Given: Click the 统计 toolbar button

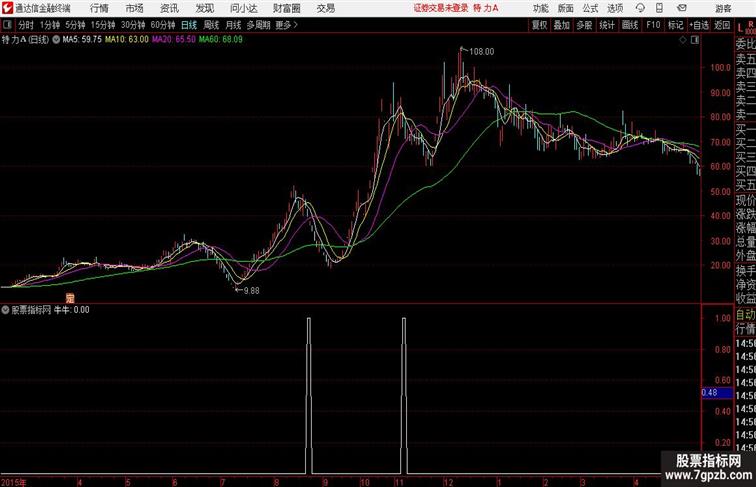Looking at the screenshot, I should click(607, 25).
